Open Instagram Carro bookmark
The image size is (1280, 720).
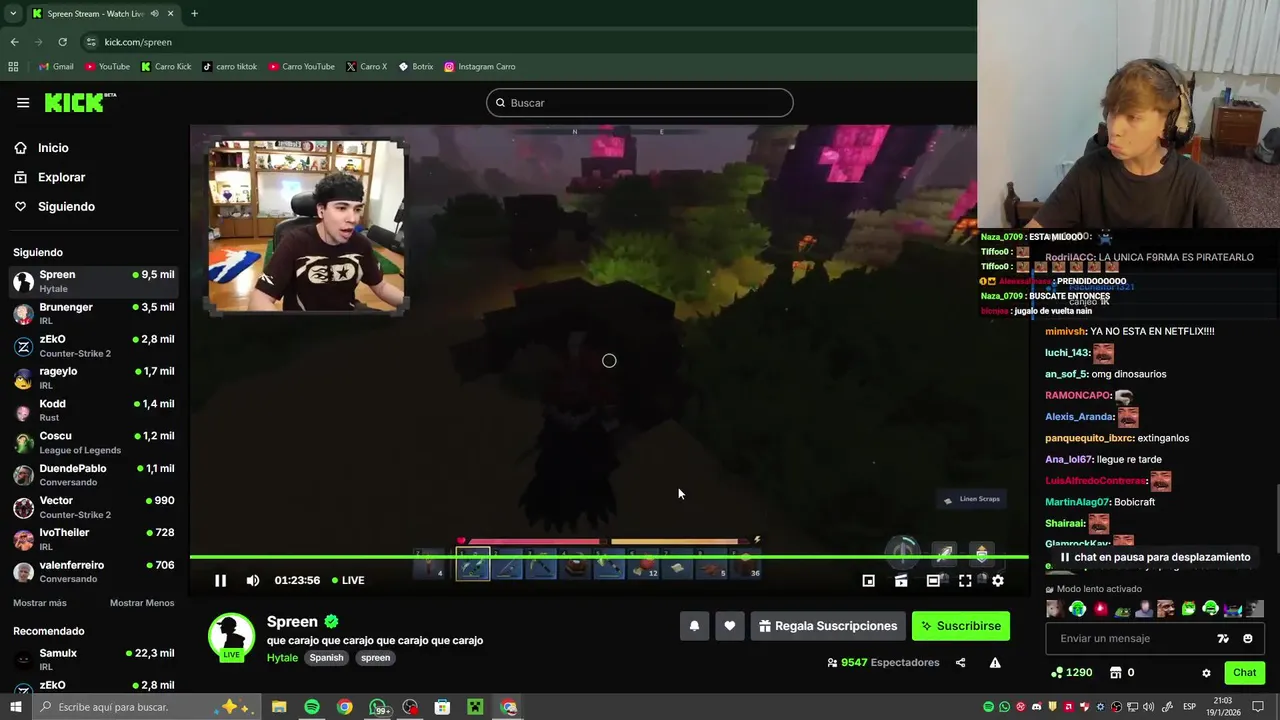click(480, 67)
